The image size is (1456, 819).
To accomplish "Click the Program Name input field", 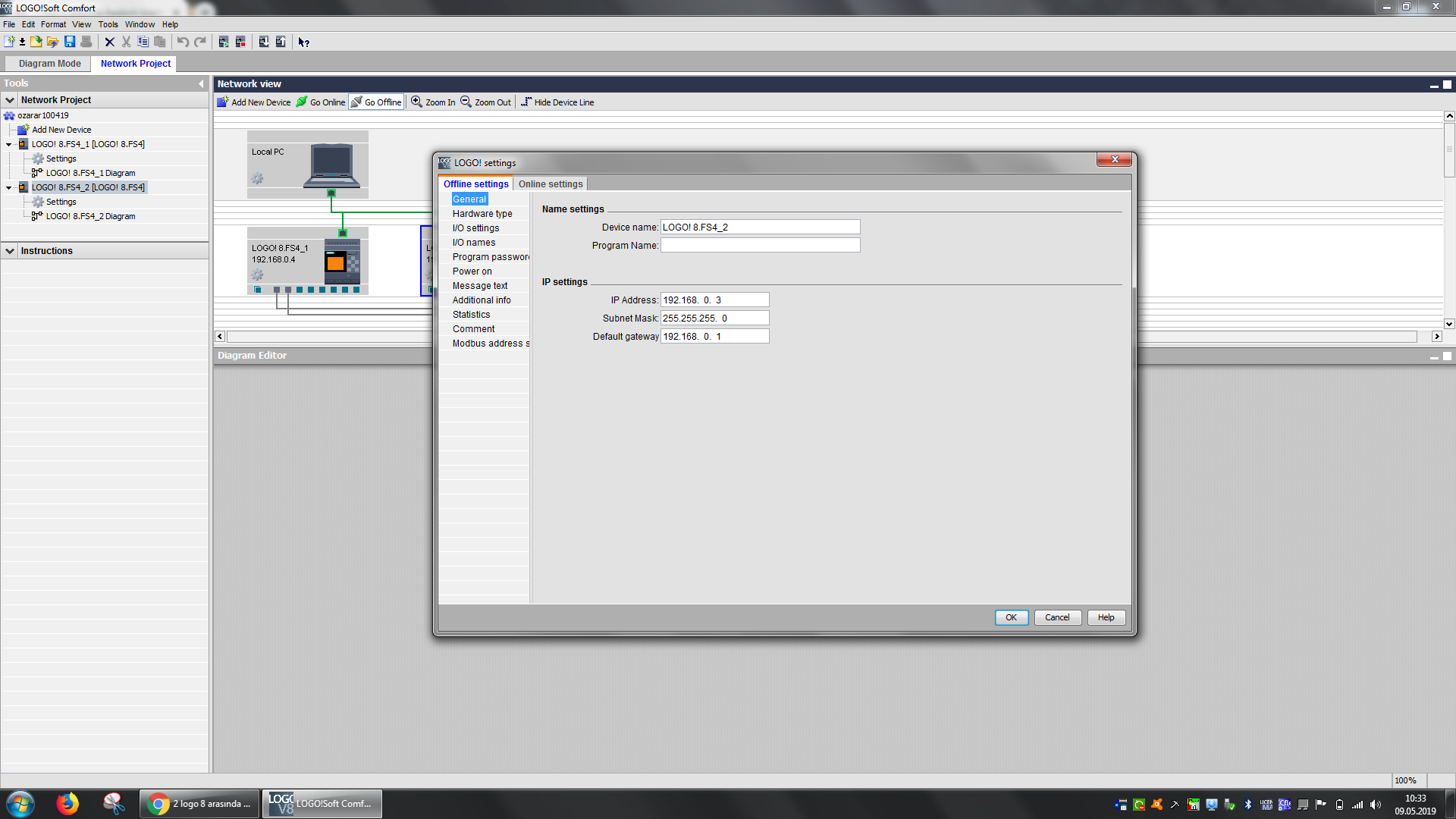I will coord(760,245).
